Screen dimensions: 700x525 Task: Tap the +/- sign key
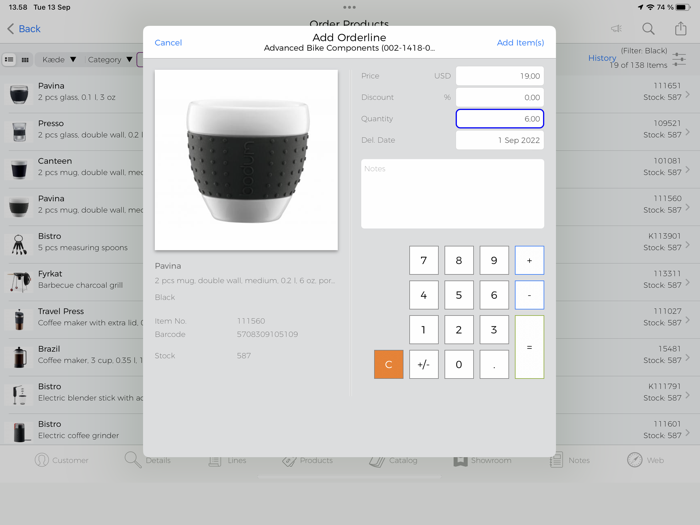[x=423, y=365]
